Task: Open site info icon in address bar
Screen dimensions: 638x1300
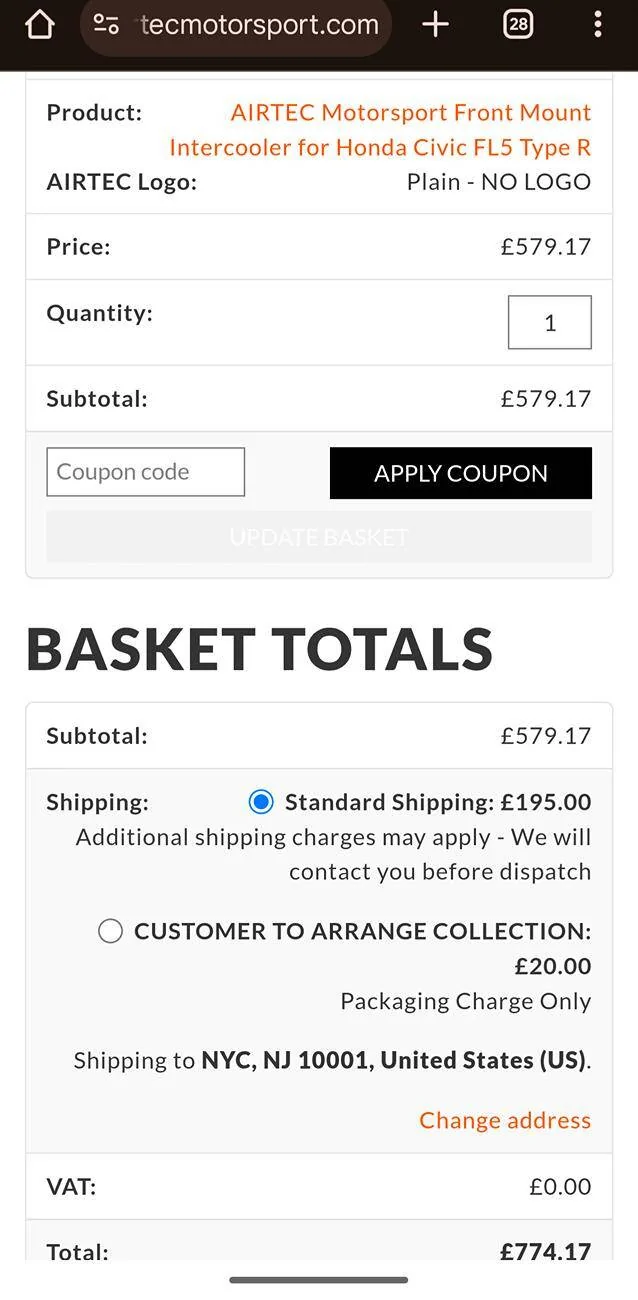Action: (106, 25)
